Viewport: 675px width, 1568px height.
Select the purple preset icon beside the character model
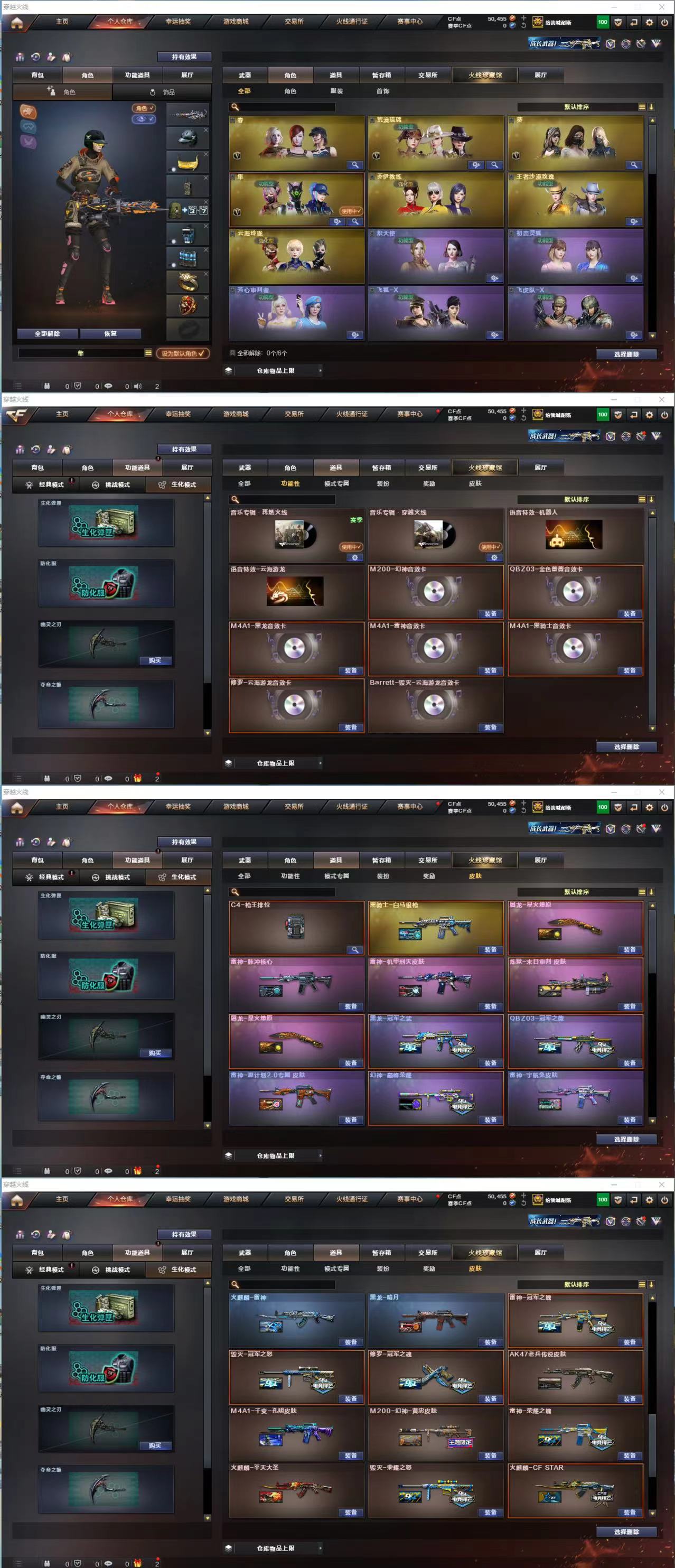tap(28, 142)
